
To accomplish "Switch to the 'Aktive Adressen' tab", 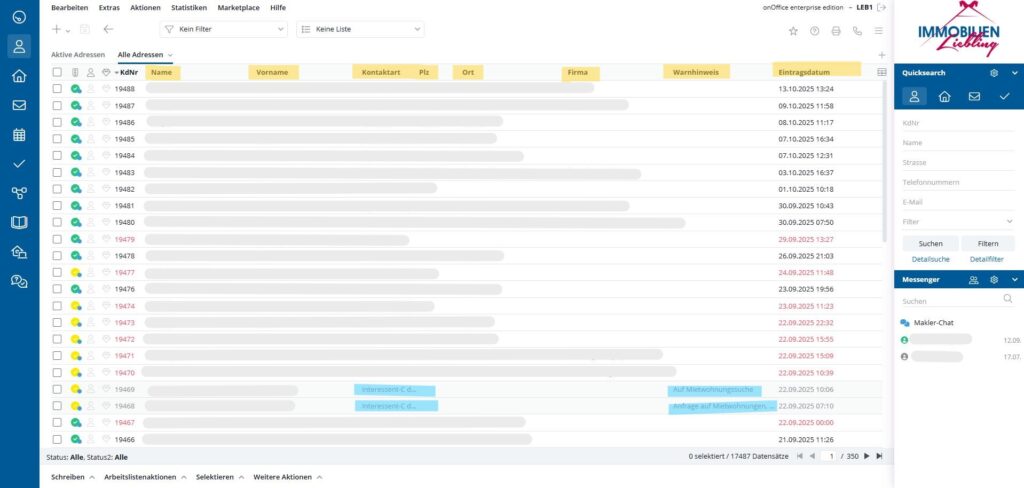I will [78, 54].
